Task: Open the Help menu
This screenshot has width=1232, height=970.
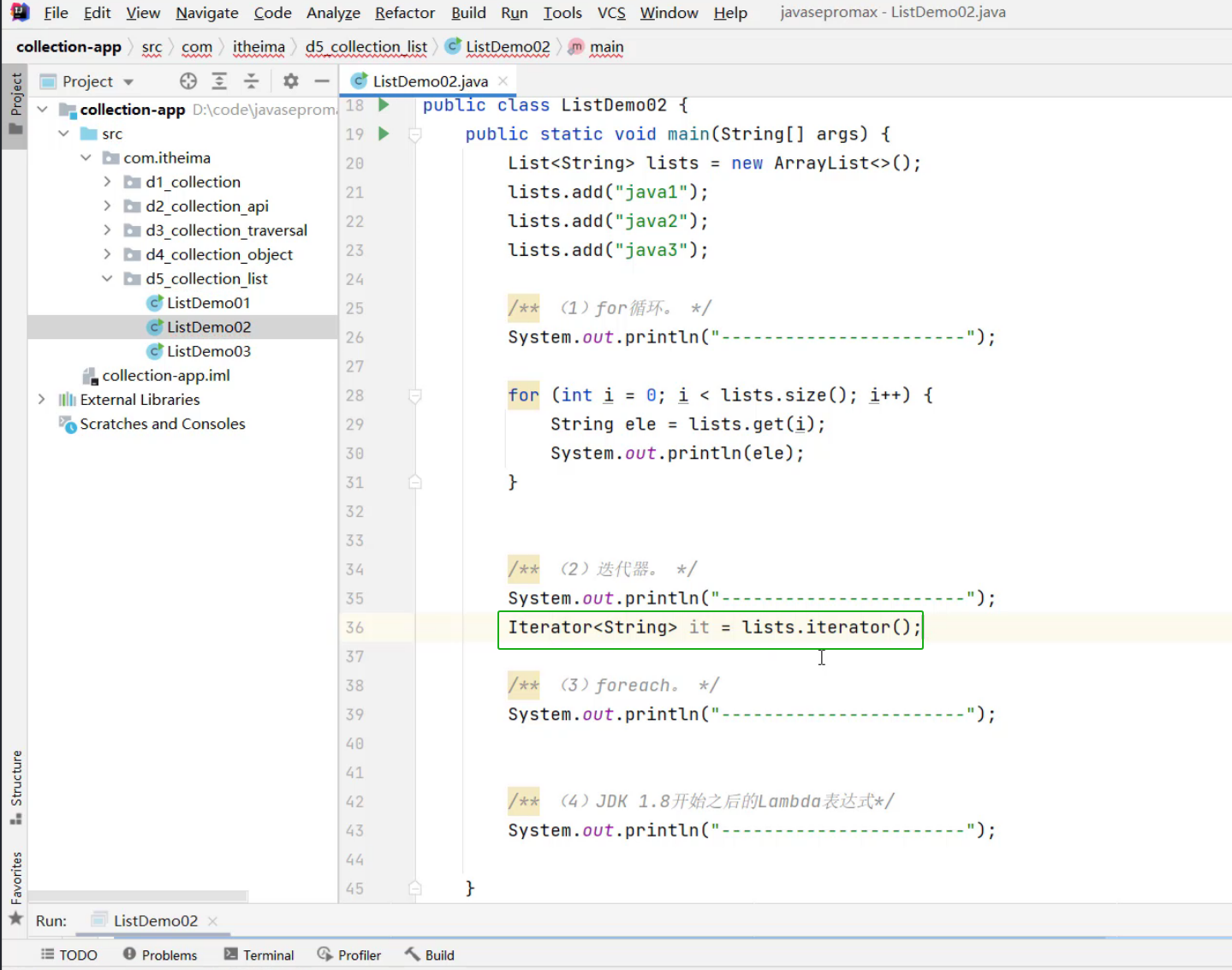Action: point(730,13)
